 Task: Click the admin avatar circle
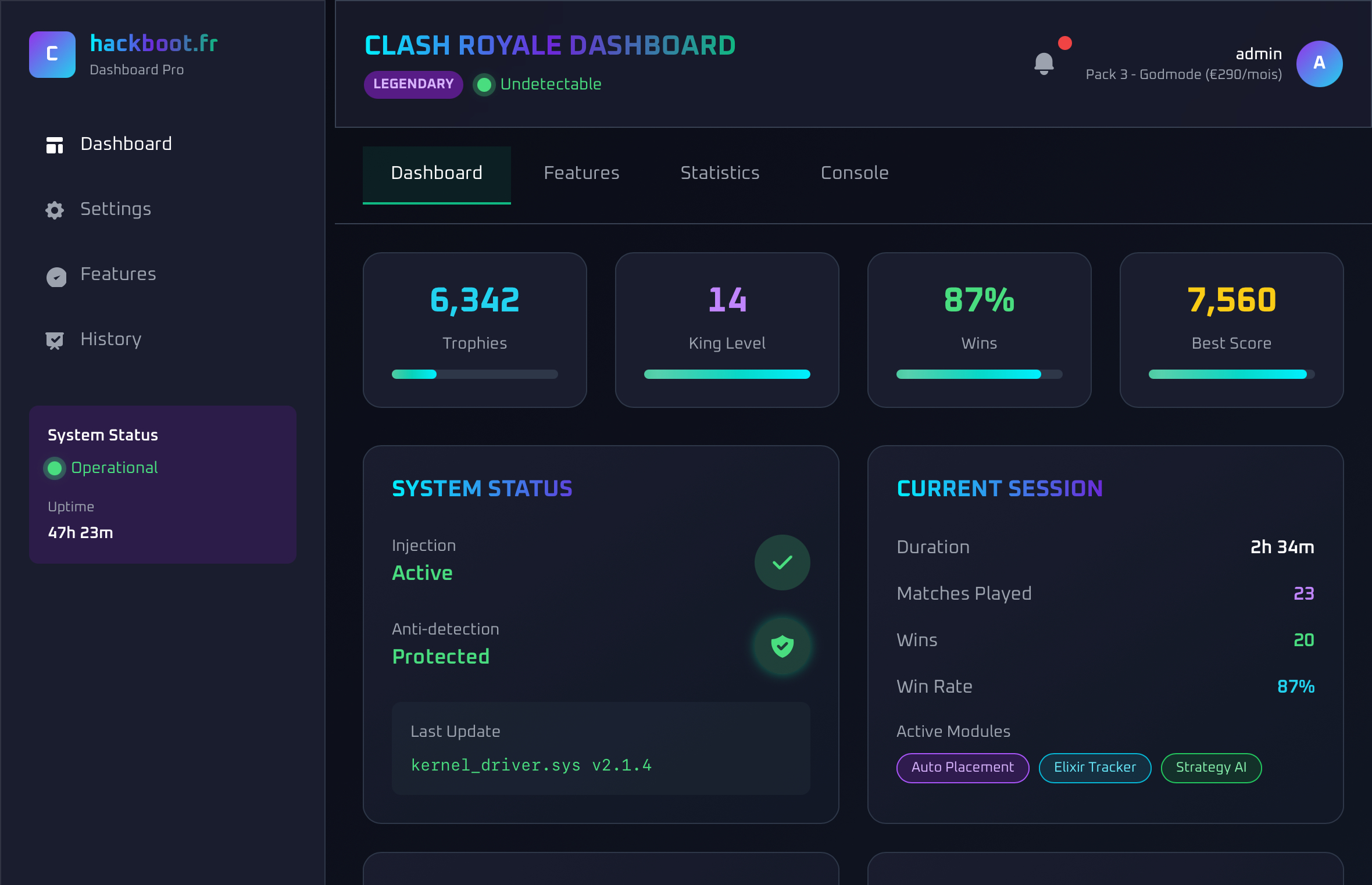click(x=1320, y=64)
